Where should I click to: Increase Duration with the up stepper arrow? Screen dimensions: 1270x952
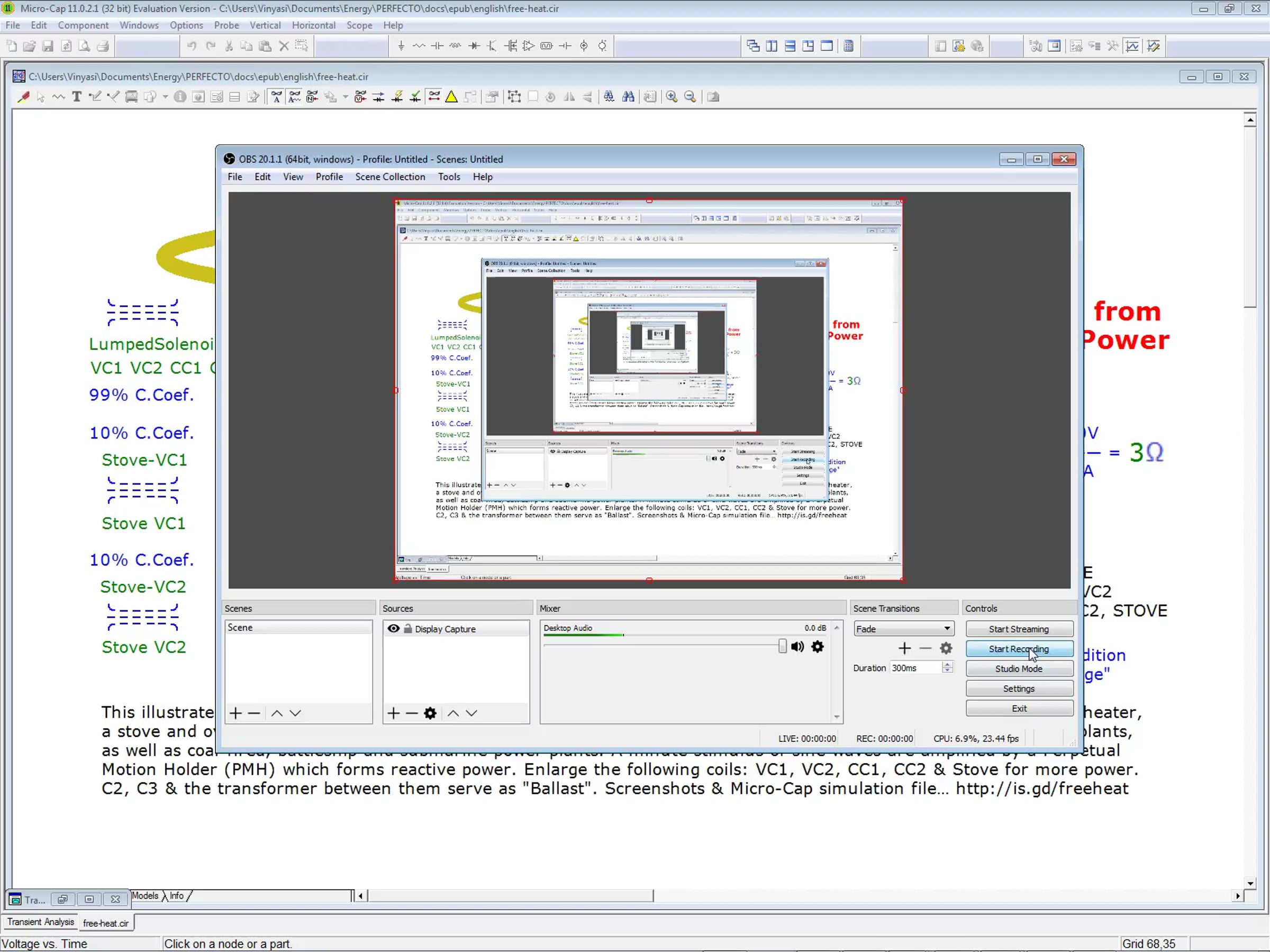pos(947,664)
